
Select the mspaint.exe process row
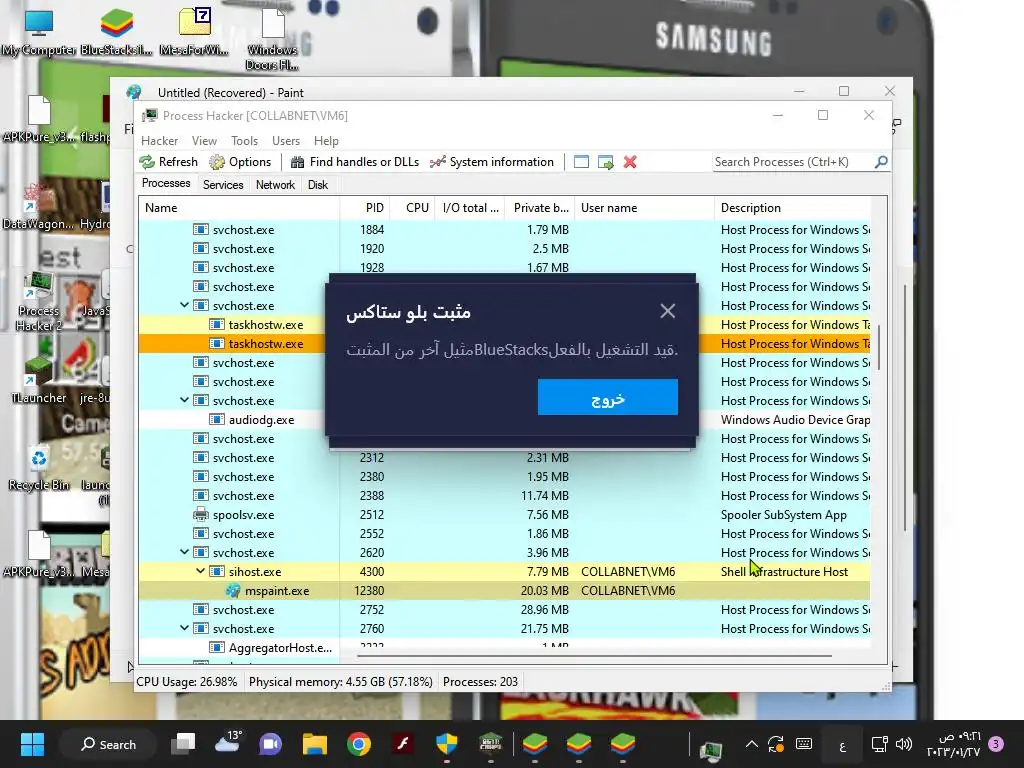(504, 590)
